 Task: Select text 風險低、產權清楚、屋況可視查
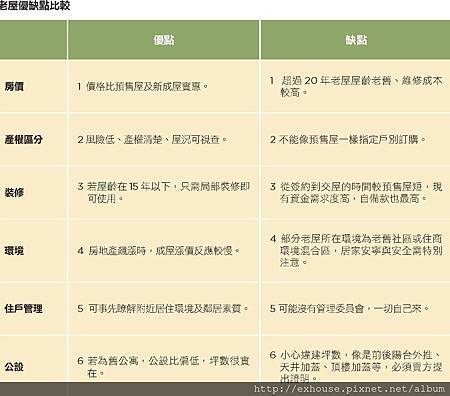coord(152,139)
